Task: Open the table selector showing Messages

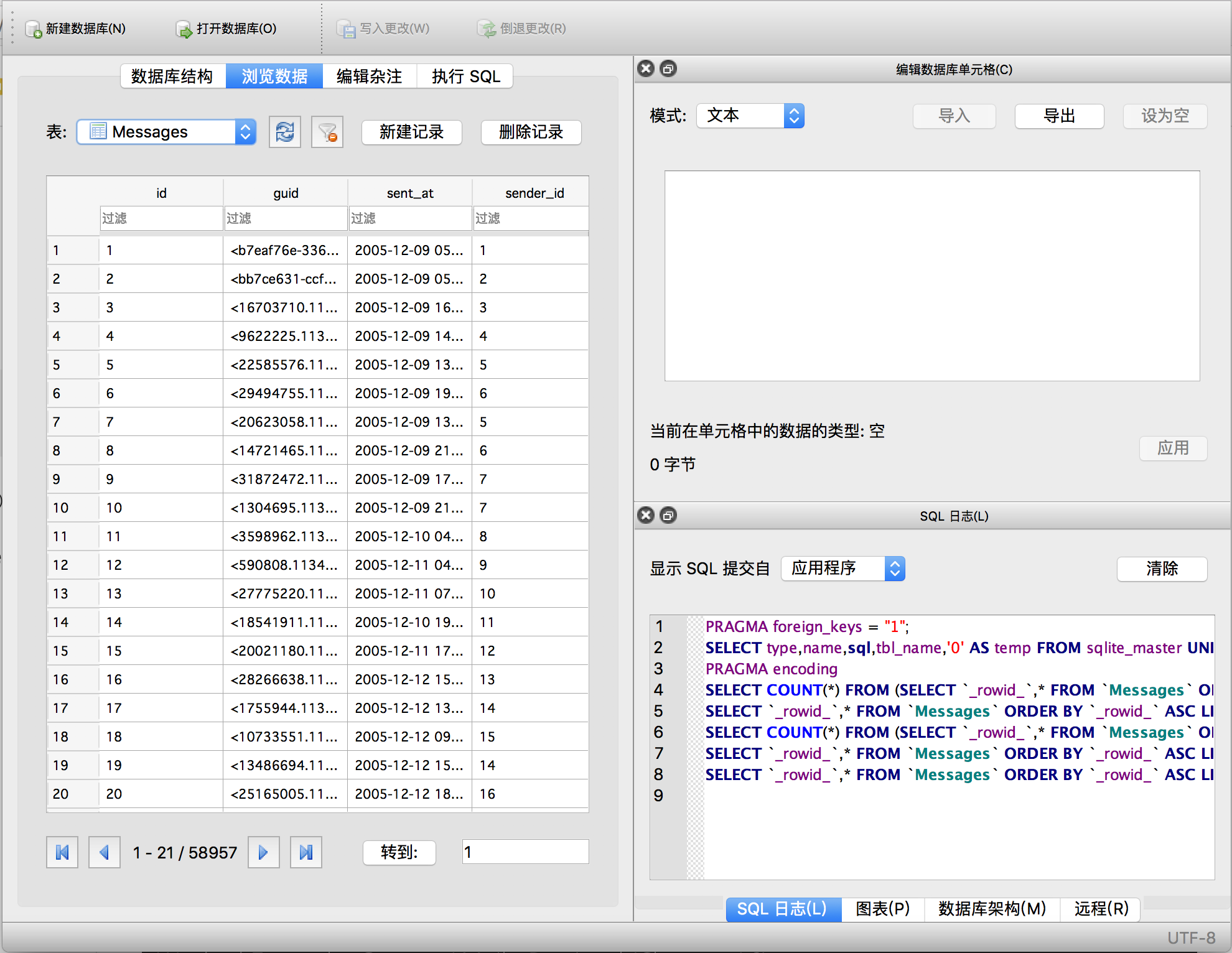Action: 165,132
